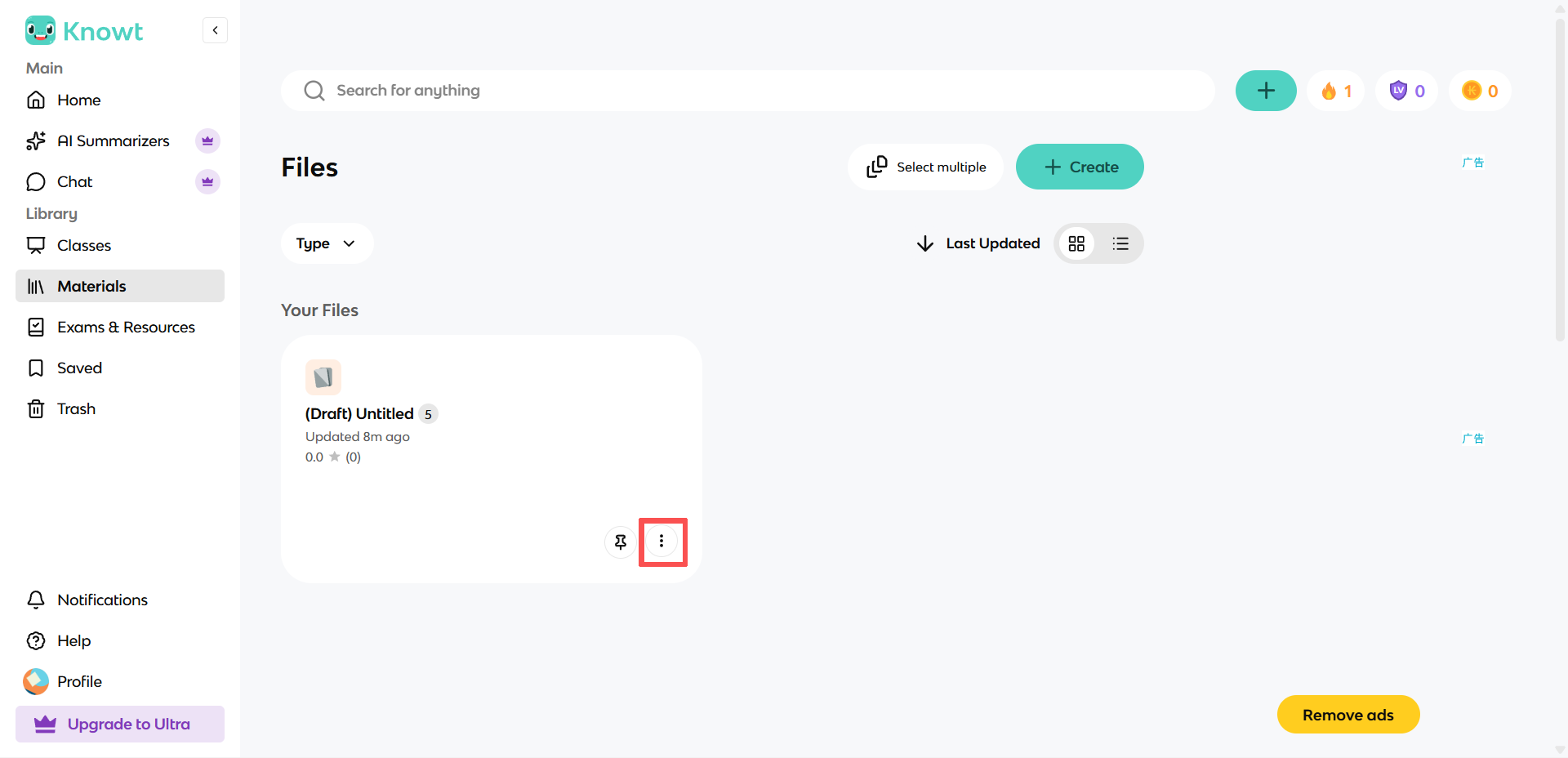The height and width of the screenshot is (758, 1568).
Task: Pin the (Draft) Untitled file
Action: [x=621, y=541]
